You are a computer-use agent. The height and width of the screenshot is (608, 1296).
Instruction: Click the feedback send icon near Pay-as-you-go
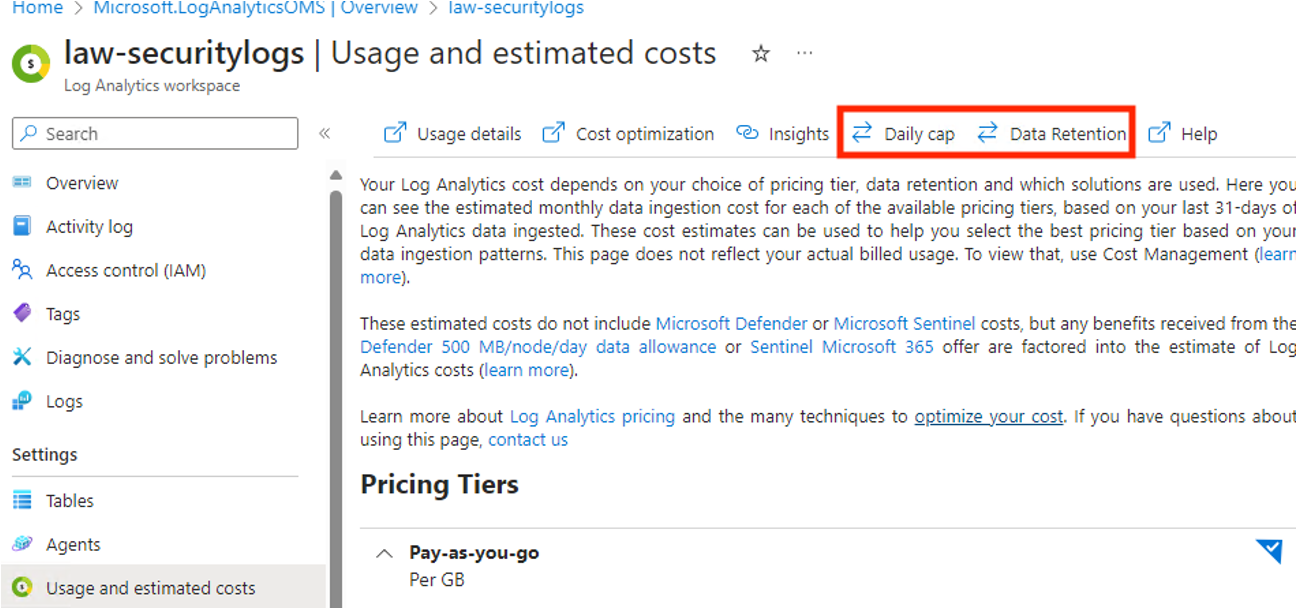1268,551
